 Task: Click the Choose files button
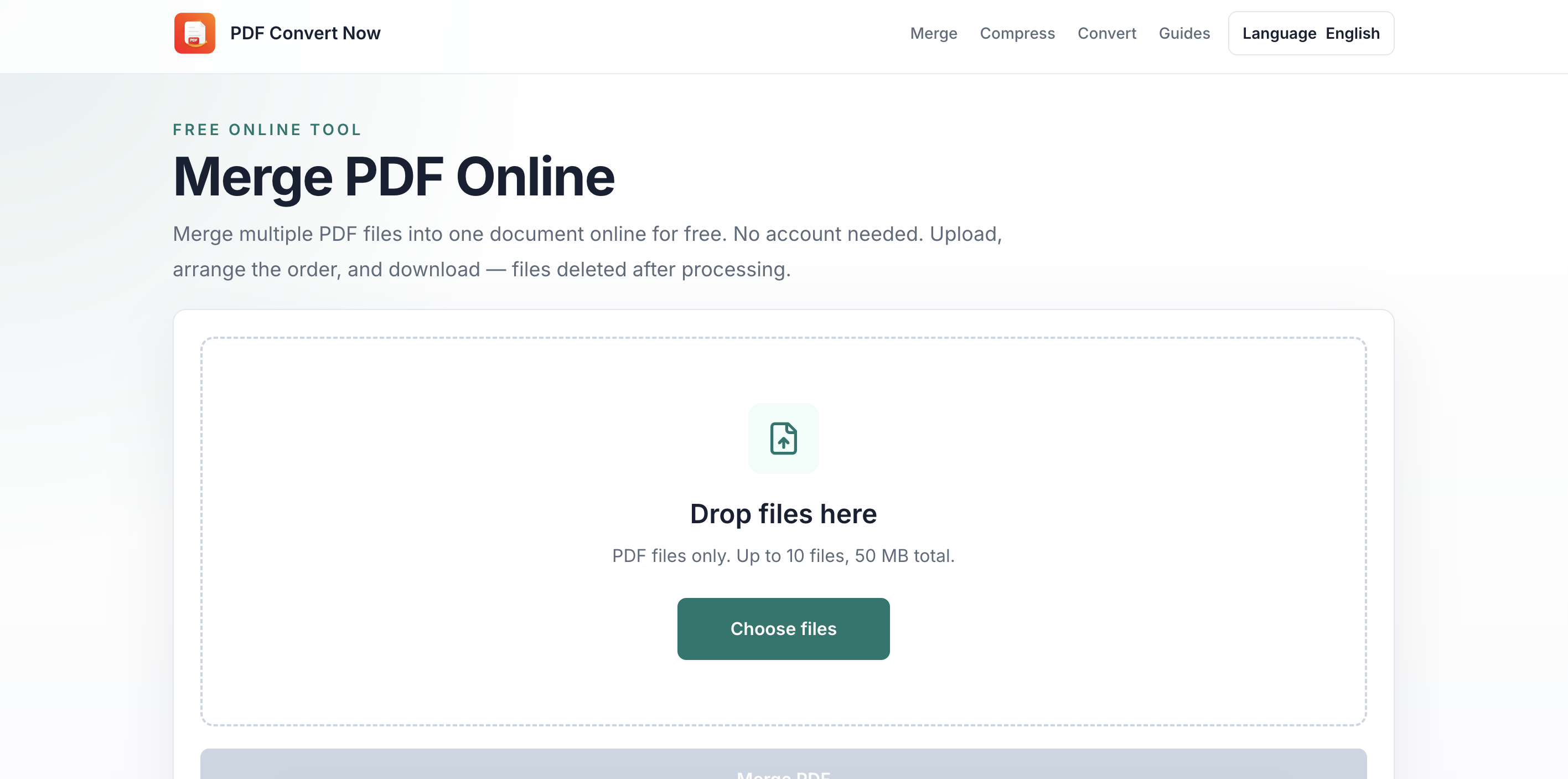click(x=783, y=628)
